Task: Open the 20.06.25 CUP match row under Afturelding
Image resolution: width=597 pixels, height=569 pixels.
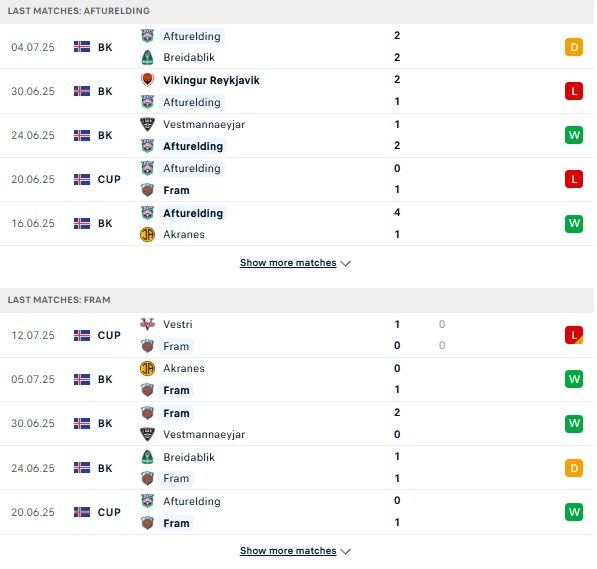Action: (x=297, y=179)
